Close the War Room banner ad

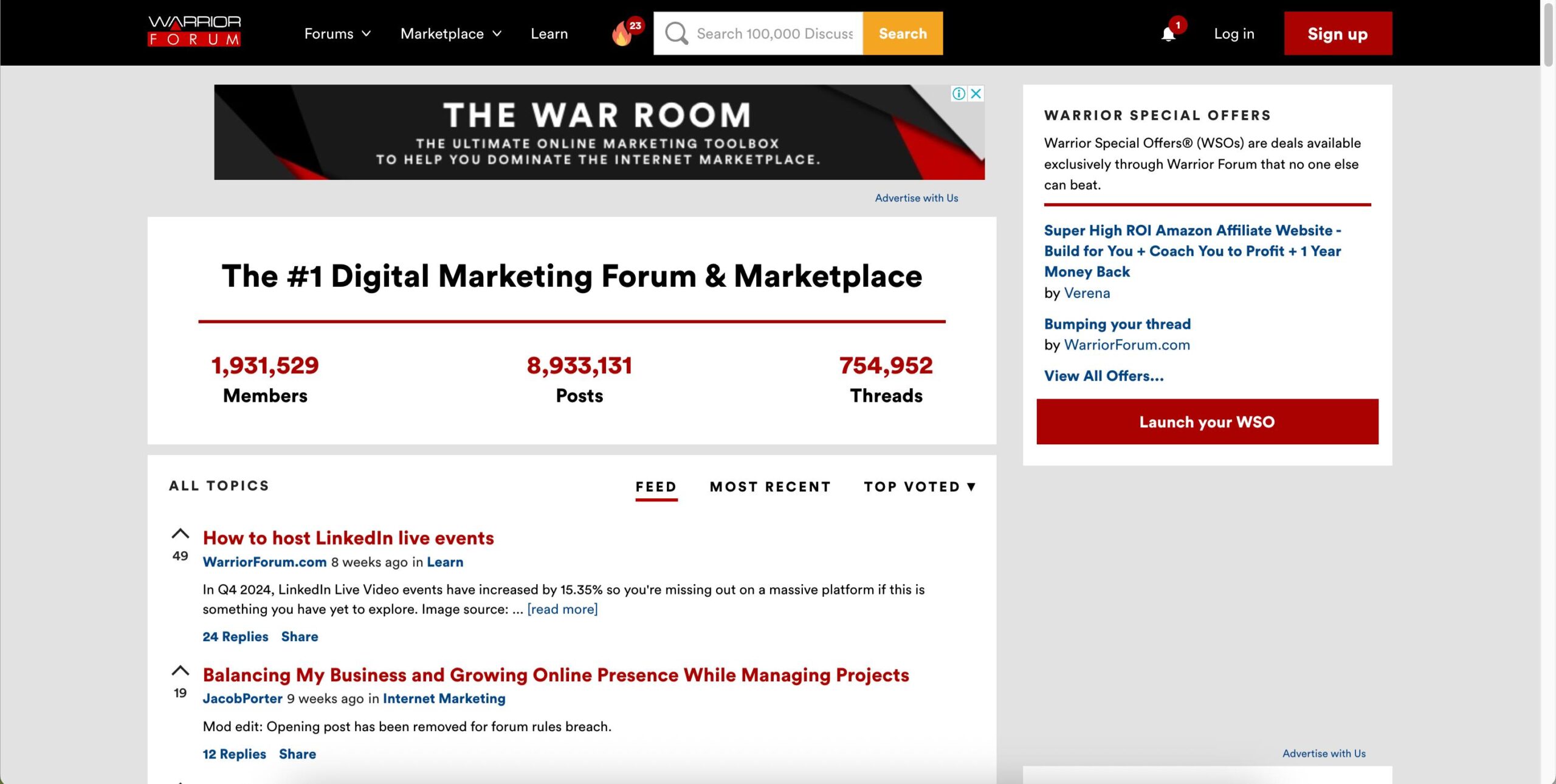(976, 94)
